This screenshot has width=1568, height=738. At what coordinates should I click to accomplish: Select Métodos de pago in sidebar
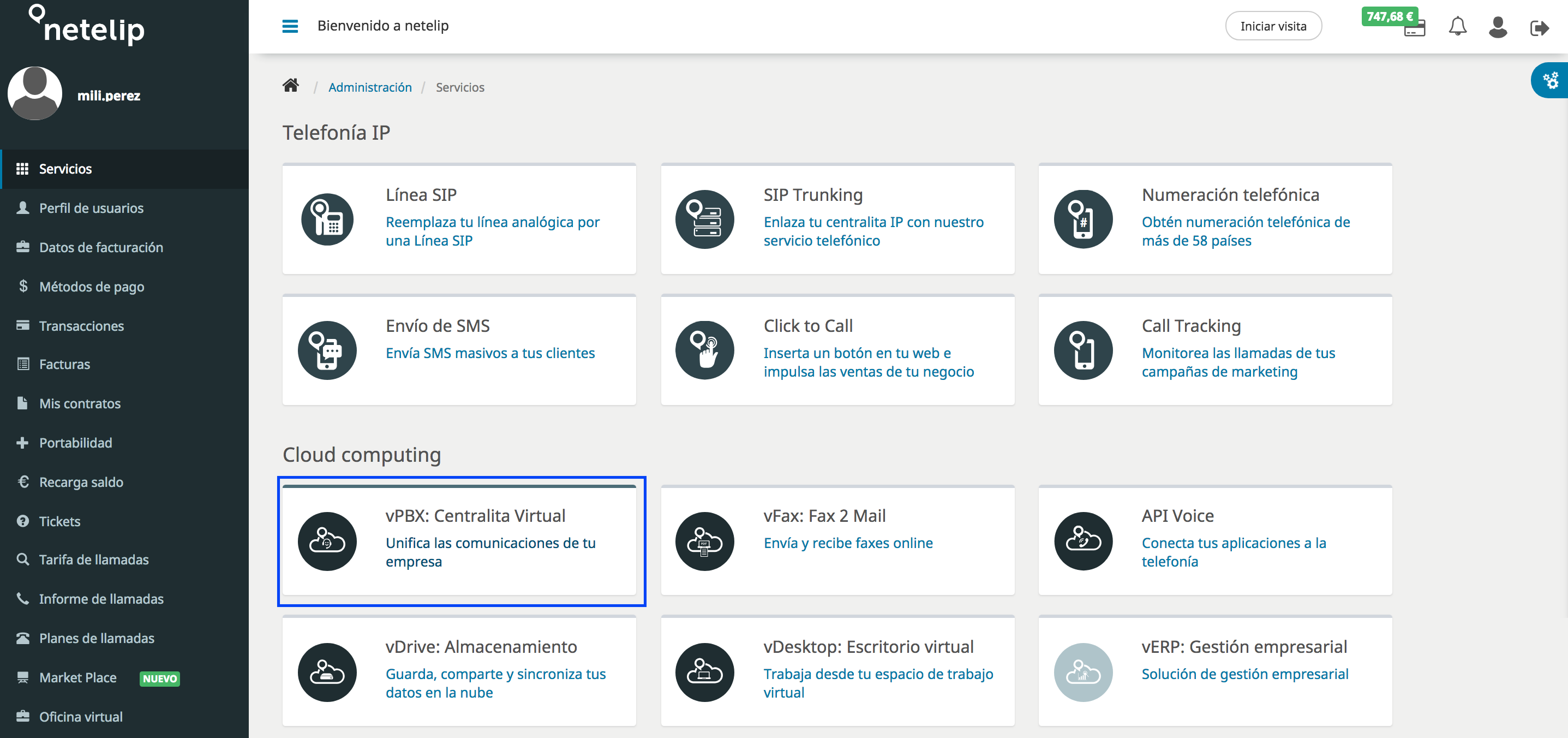[x=124, y=286]
